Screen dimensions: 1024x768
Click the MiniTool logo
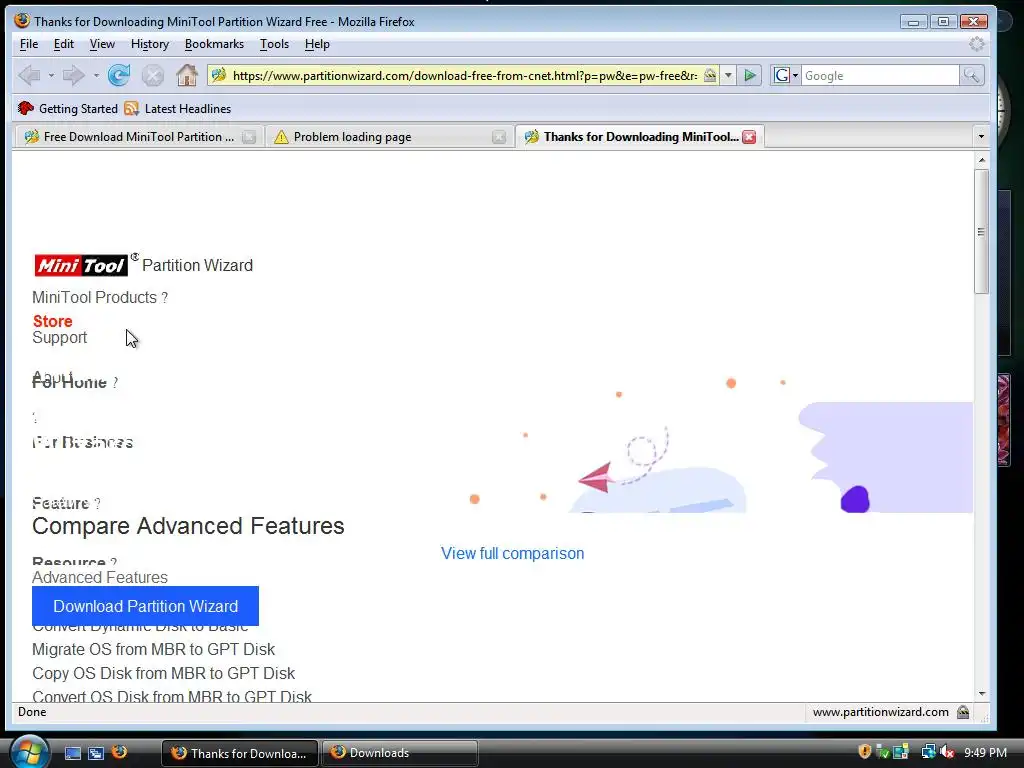point(81,265)
